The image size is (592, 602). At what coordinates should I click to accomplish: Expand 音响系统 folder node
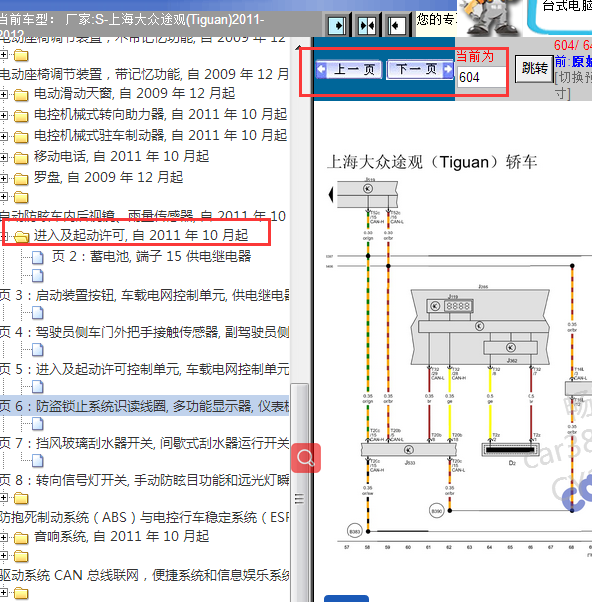click(x=3, y=538)
